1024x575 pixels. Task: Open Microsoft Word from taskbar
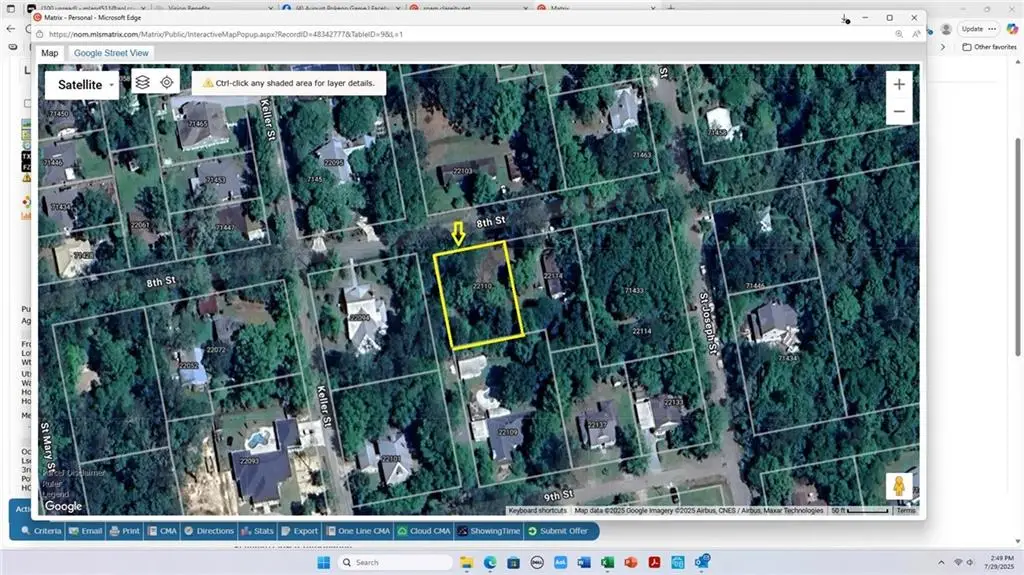tap(584, 562)
